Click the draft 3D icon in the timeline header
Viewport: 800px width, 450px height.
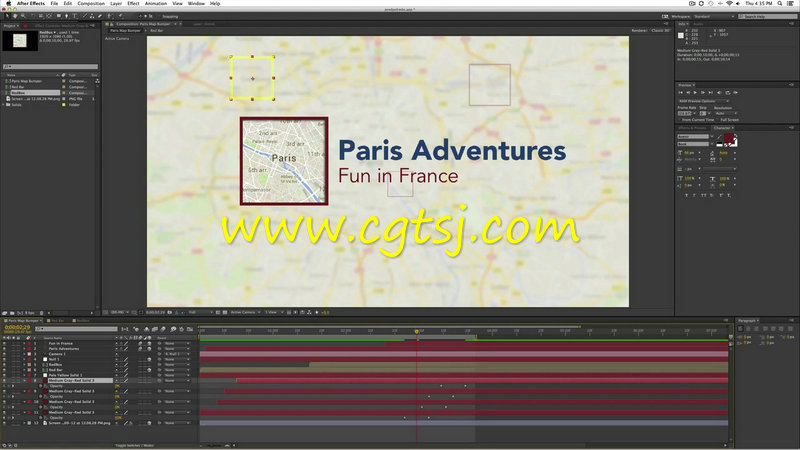click(136, 329)
